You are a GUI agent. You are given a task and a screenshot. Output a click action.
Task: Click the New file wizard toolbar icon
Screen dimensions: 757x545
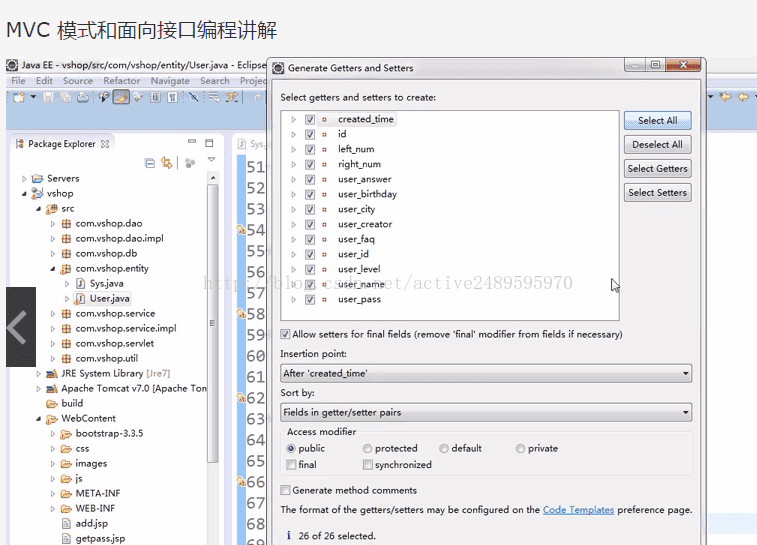tap(19, 97)
